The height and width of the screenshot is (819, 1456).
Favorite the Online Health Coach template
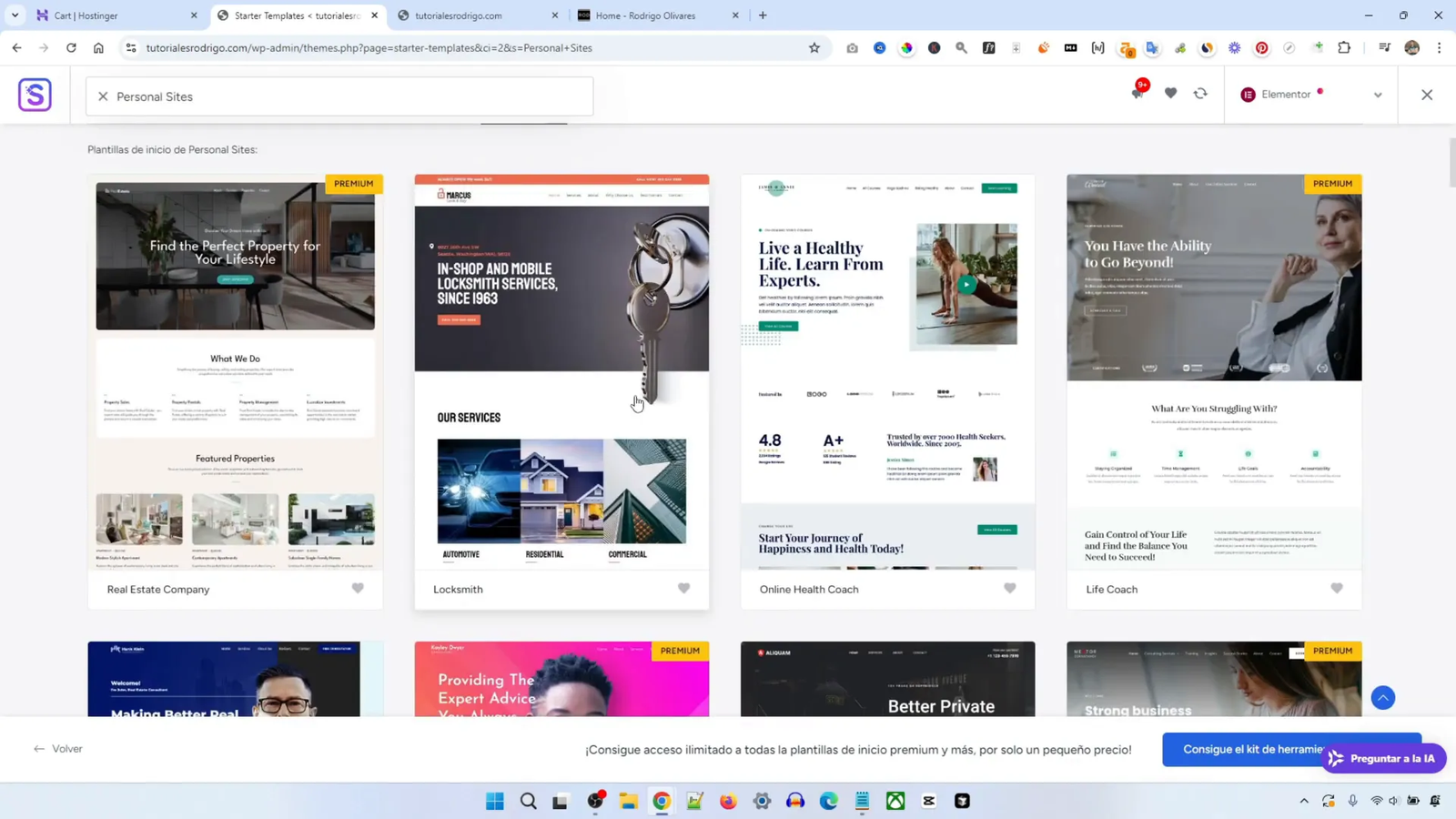coord(1009,588)
